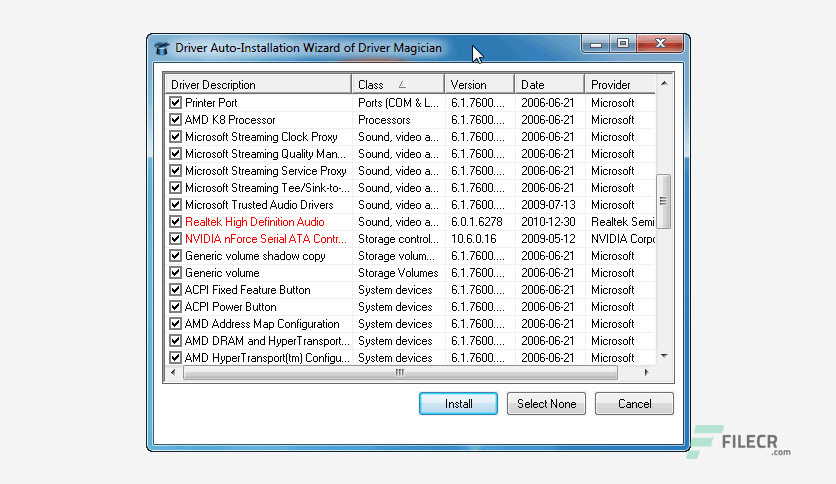This screenshot has width=836, height=484.
Task: Toggle Microsoft Streaming Tee/Sink-to-Sink checkbox
Action: 175,188
